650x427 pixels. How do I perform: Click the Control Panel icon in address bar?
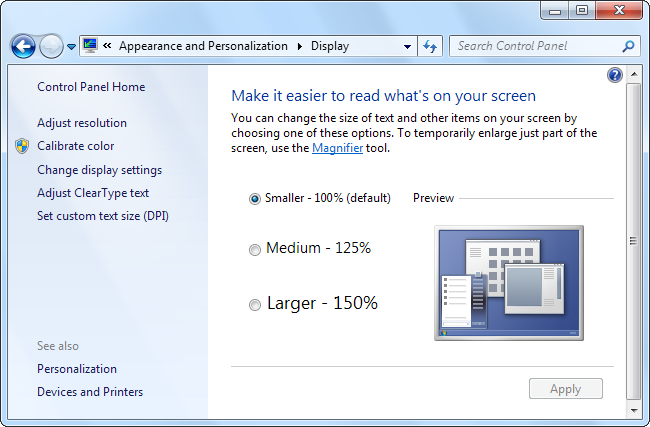(x=90, y=45)
